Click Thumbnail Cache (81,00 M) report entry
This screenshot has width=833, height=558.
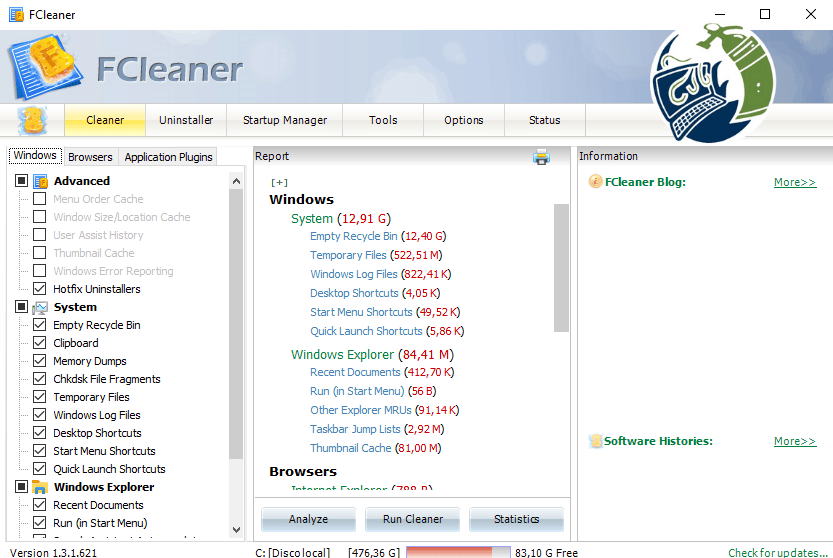pyautogui.click(x=376, y=448)
